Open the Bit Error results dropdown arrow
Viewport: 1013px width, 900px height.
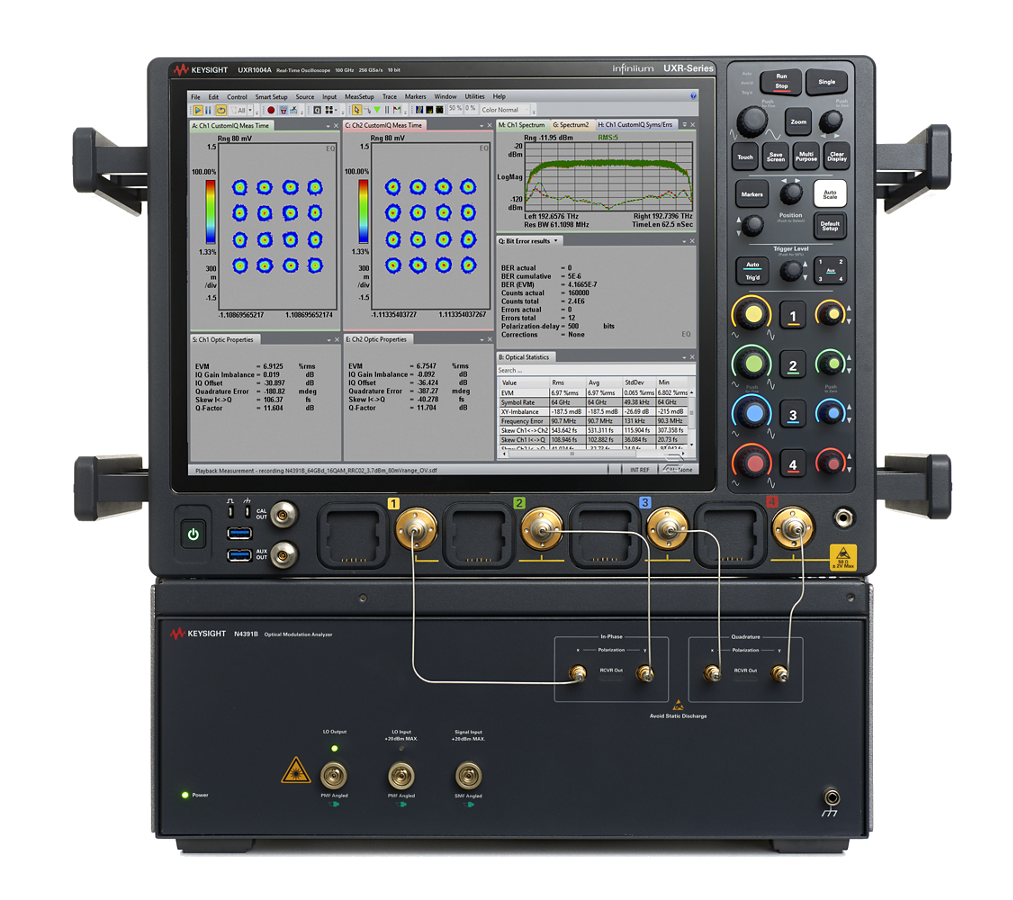(x=556, y=240)
